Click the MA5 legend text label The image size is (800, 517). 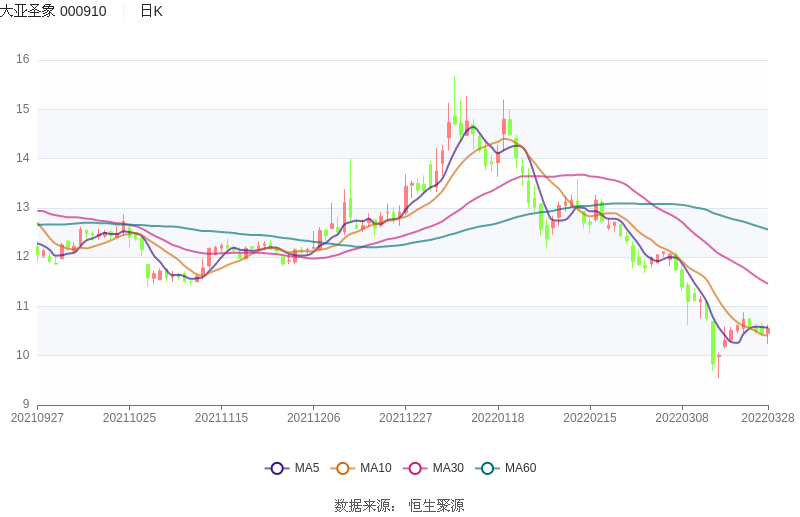pos(307,468)
